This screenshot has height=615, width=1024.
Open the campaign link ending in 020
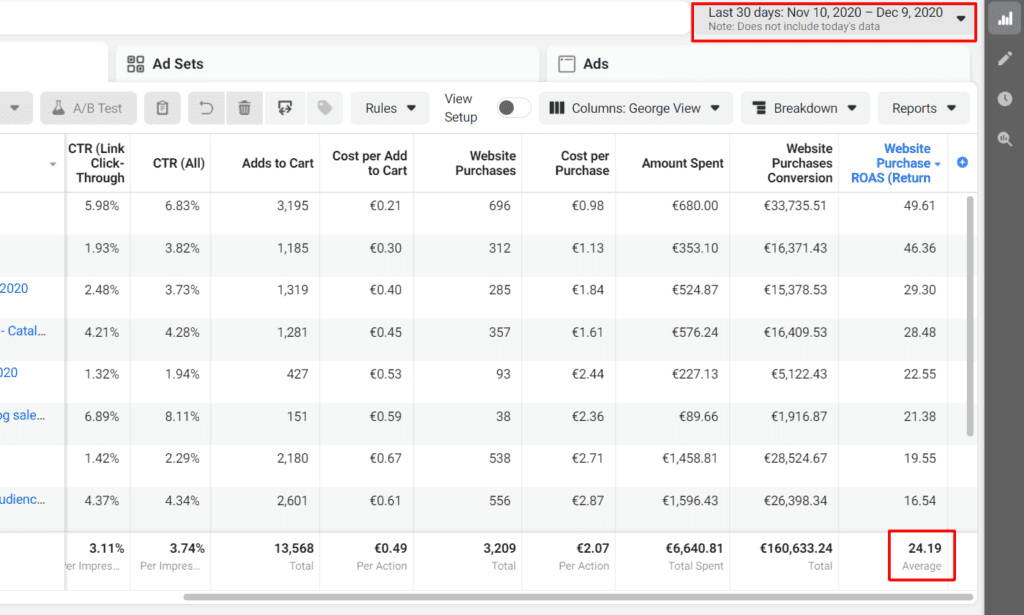pos(8,373)
